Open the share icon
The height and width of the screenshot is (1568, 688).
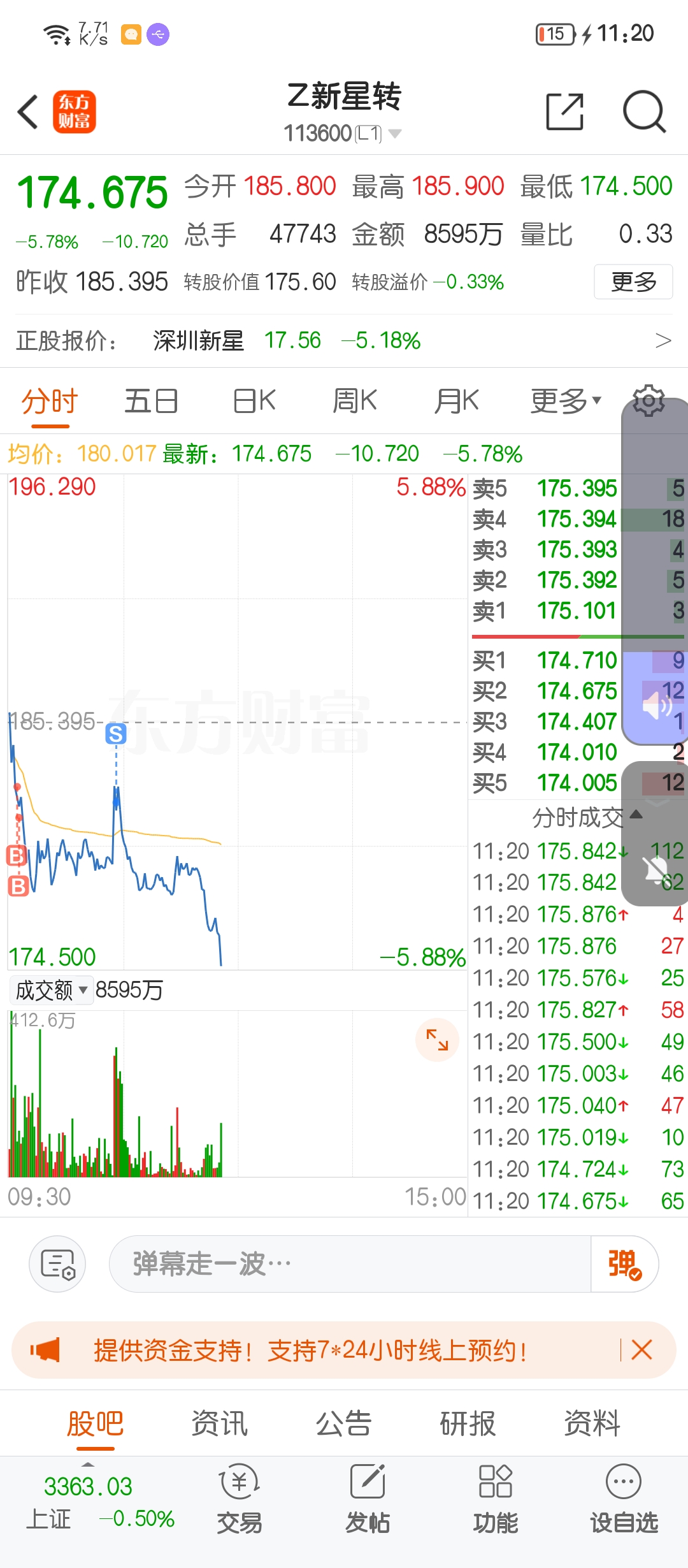point(565,112)
